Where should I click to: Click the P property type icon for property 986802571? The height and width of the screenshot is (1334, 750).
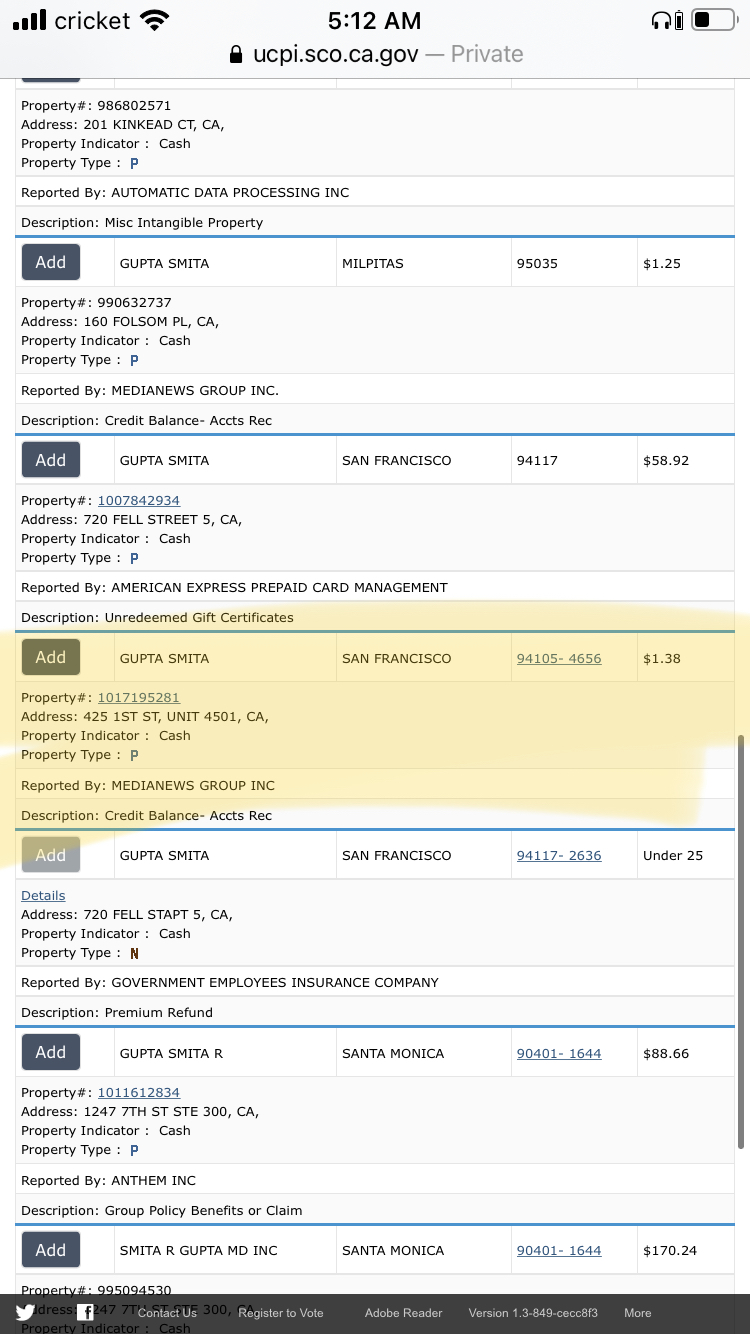[x=134, y=163]
